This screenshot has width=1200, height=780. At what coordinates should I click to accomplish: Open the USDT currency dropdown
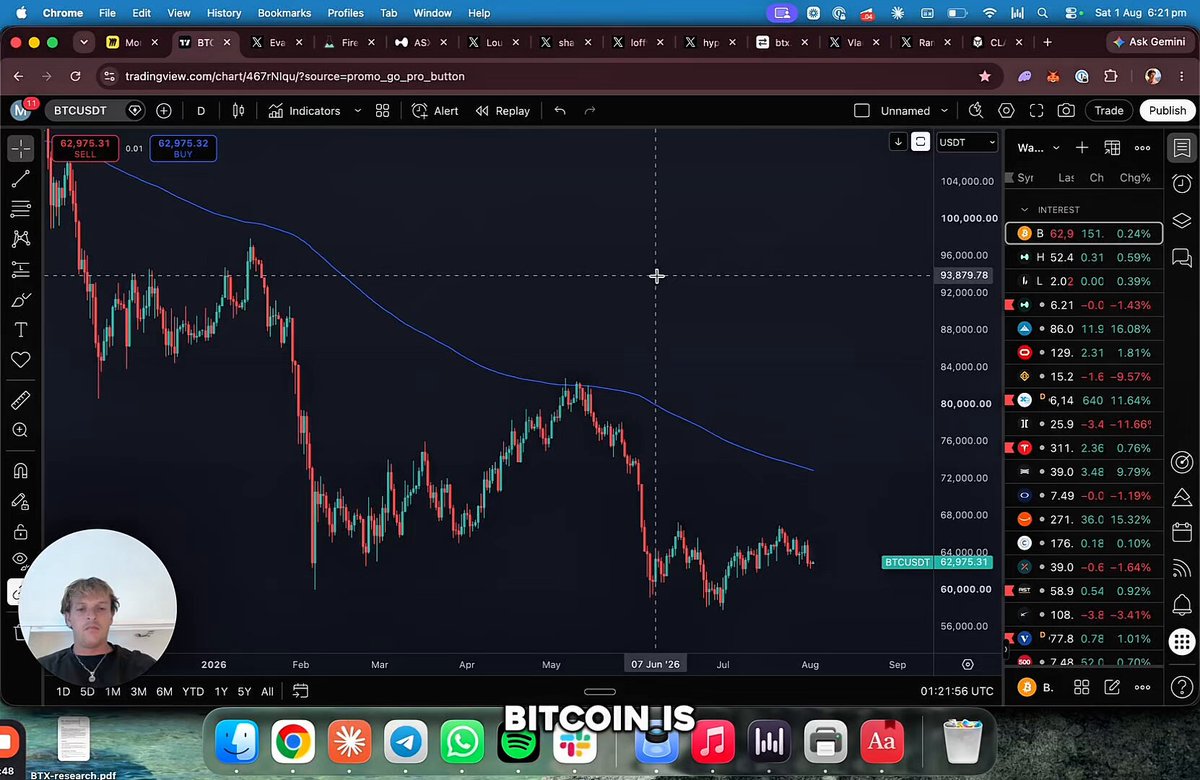[x=967, y=142]
